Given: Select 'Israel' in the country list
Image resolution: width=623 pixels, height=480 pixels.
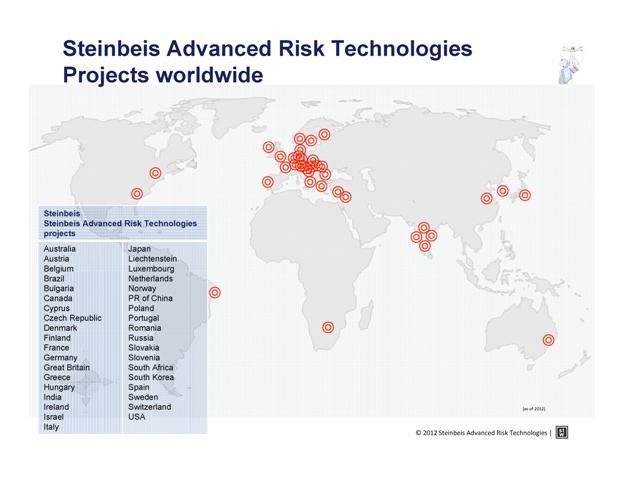Looking at the screenshot, I should 53,417.
